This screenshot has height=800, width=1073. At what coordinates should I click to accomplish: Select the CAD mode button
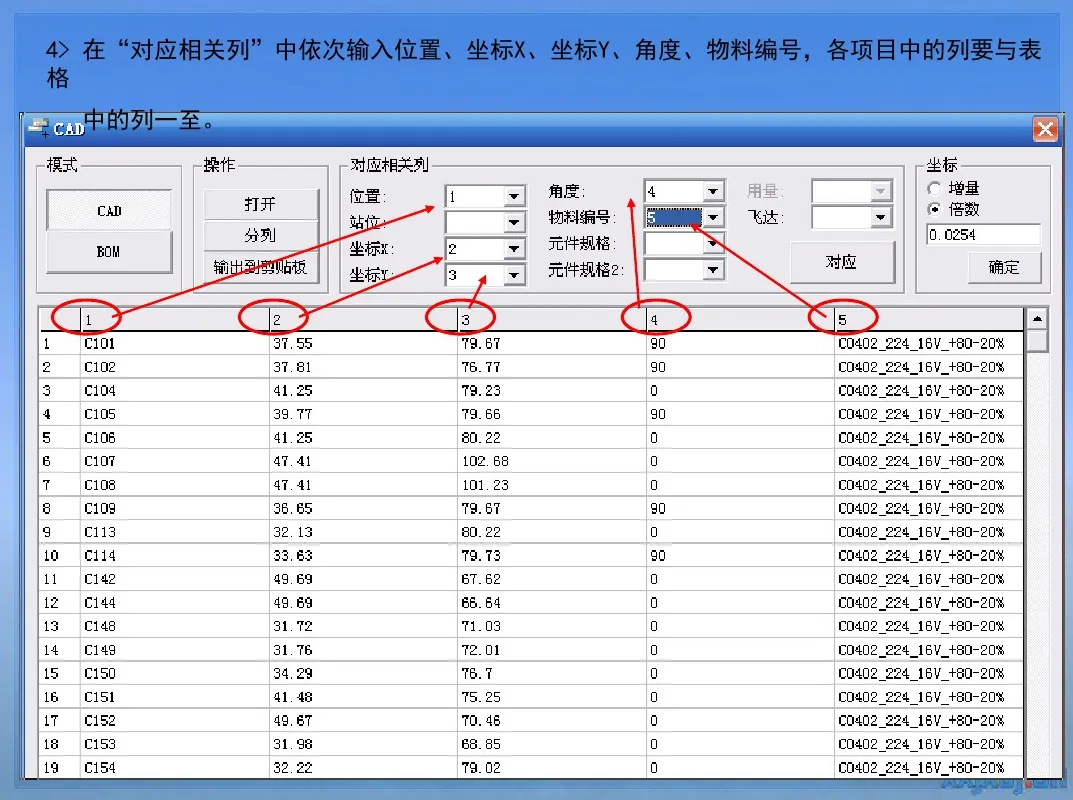click(109, 210)
